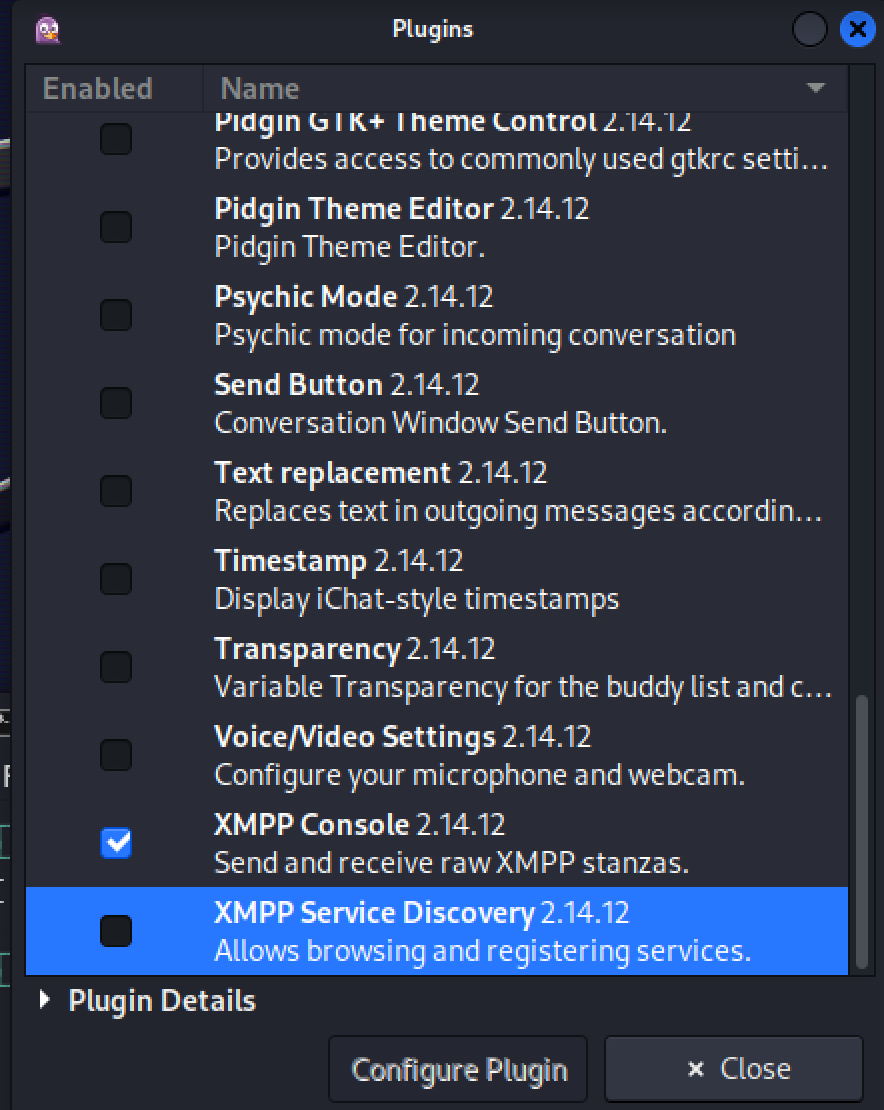Click the Pidgin icon in the title bar
Screen dimensions: 884x1110
[x=48, y=30]
